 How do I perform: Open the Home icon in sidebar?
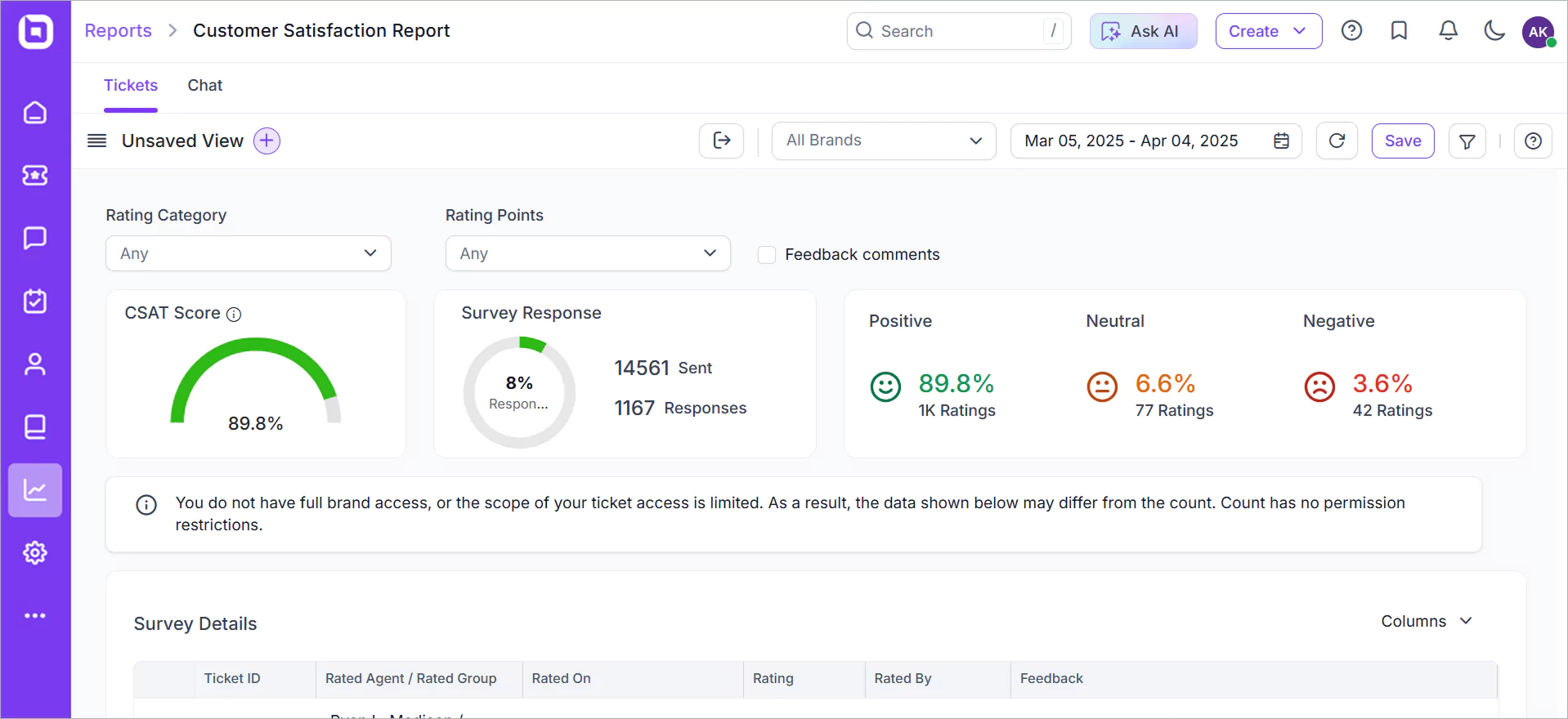pyautogui.click(x=35, y=113)
